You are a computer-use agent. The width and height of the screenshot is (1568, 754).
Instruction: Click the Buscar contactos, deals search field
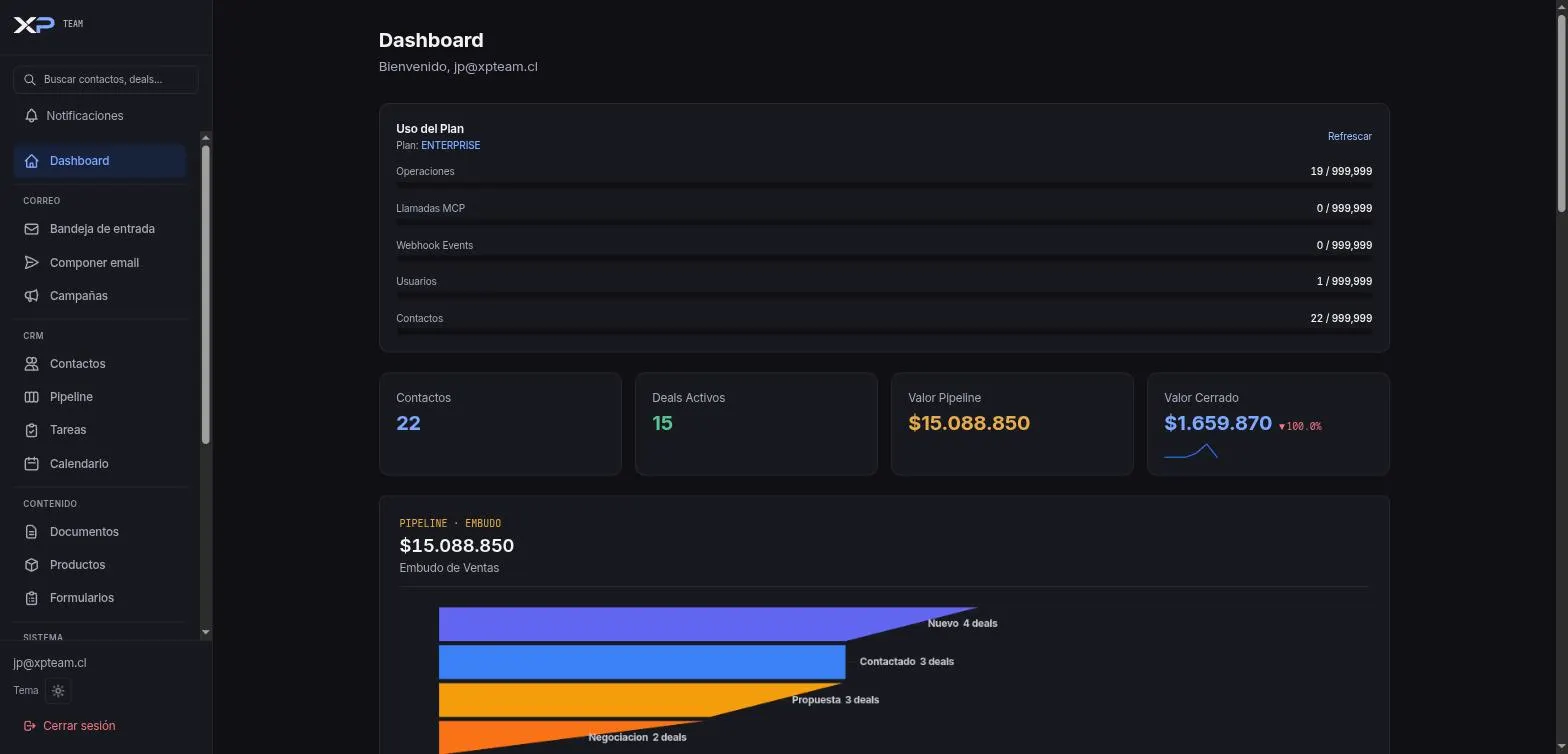point(105,79)
